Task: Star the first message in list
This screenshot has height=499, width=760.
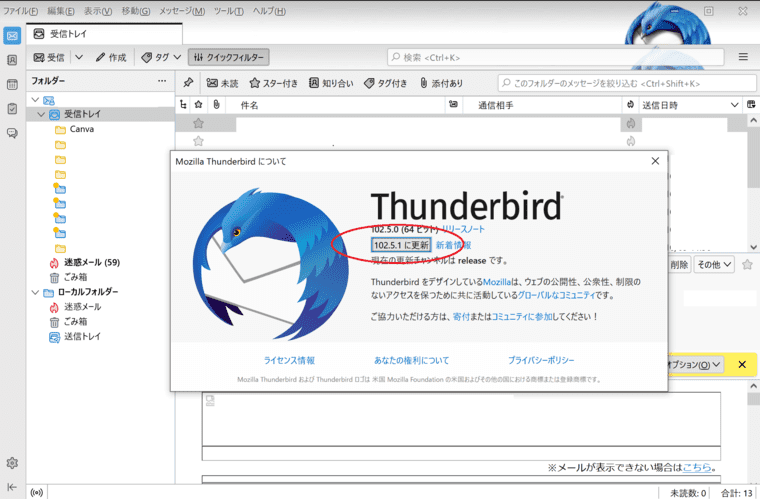Action: [x=198, y=123]
